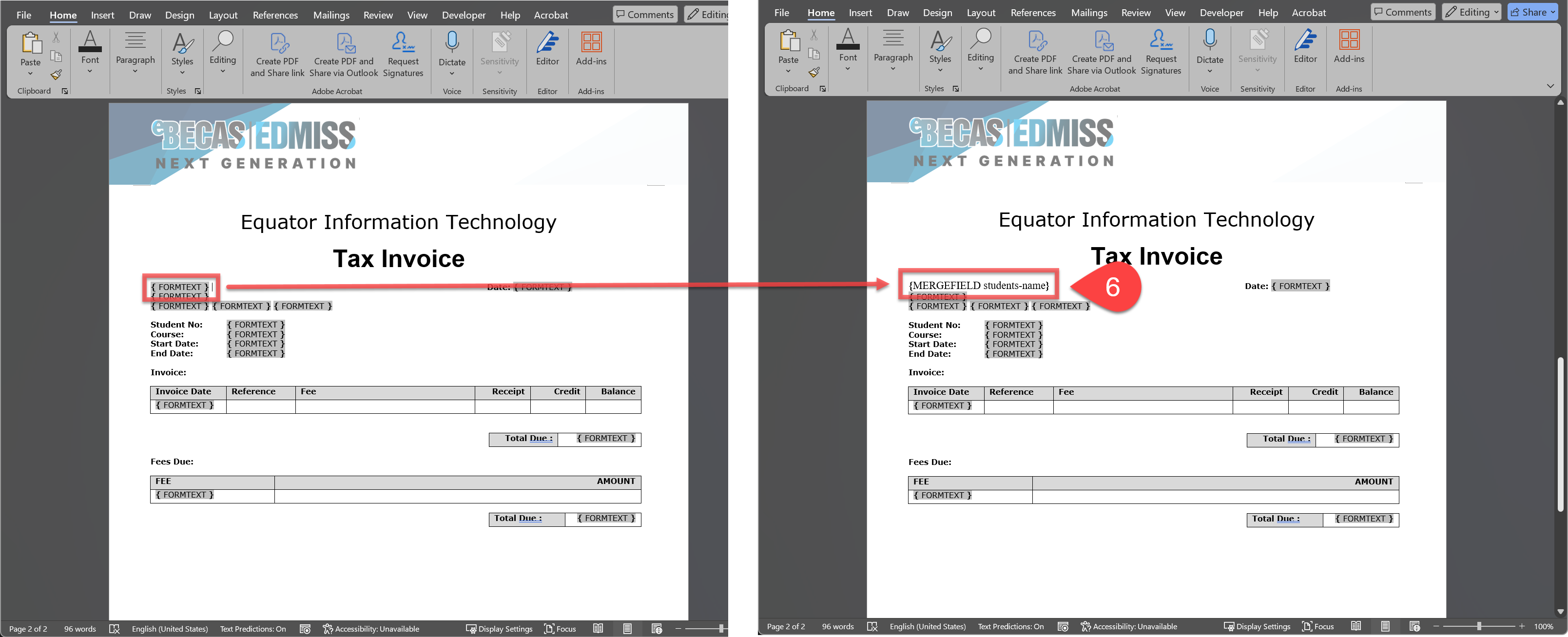Image resolution: width=1568 pixels, height=637 pixels.
Task: Open Mailings tab in right window
Action: click(1088, 12)
